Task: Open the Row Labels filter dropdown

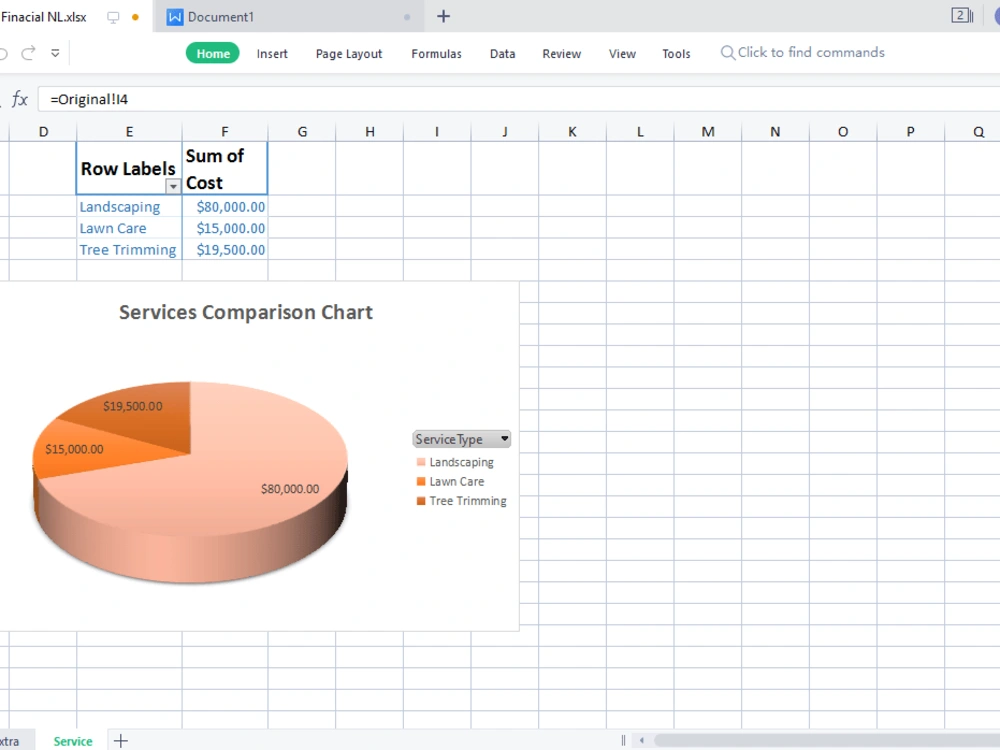Action: [173, 186]
